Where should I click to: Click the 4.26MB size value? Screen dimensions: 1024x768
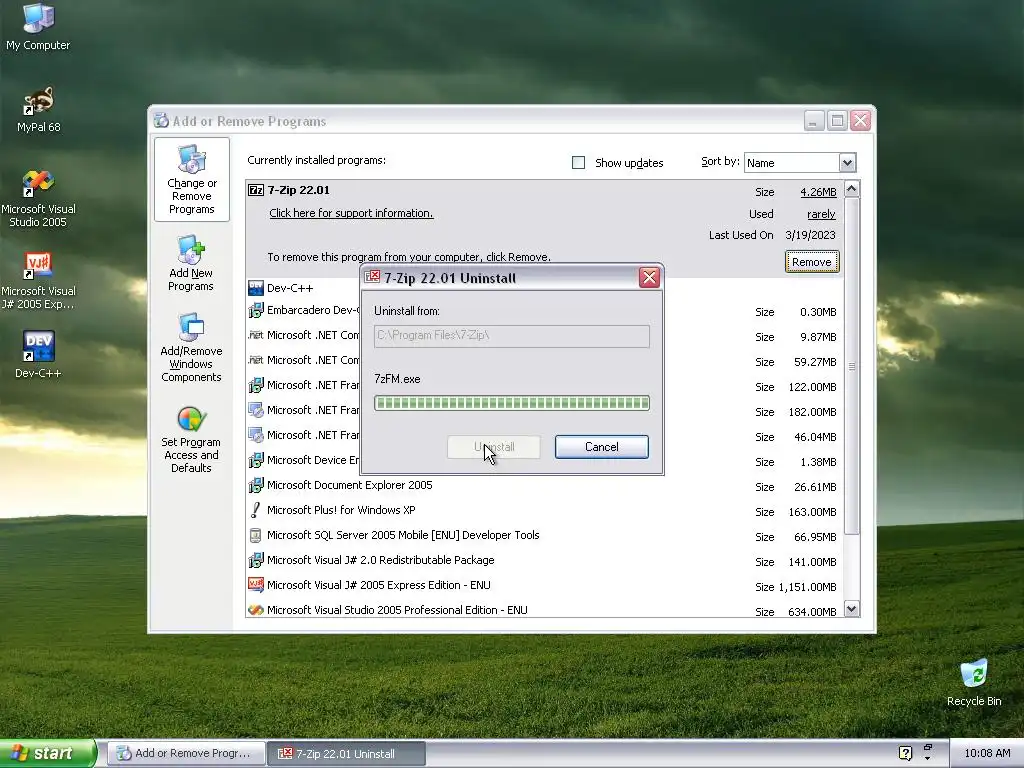(x=818, y=192)
